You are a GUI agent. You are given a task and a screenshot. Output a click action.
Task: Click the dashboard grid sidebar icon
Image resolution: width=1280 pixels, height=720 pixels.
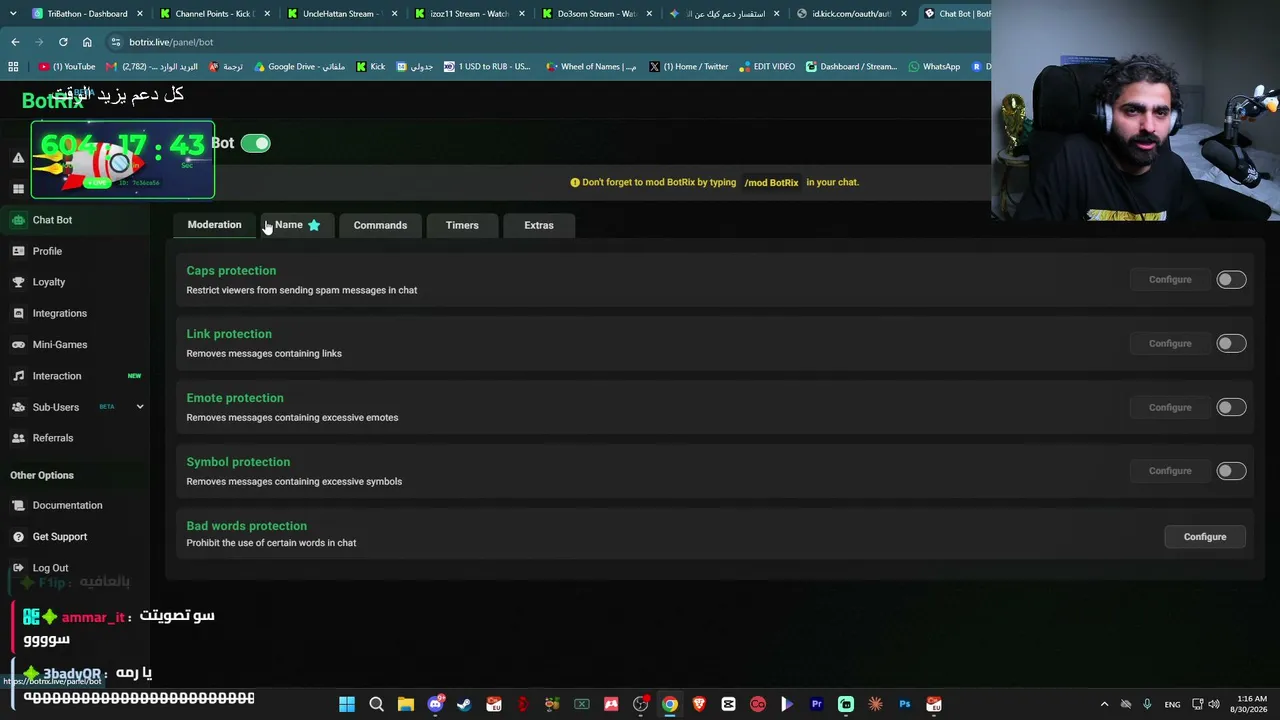pyautogui.click(x=18, y=189)
